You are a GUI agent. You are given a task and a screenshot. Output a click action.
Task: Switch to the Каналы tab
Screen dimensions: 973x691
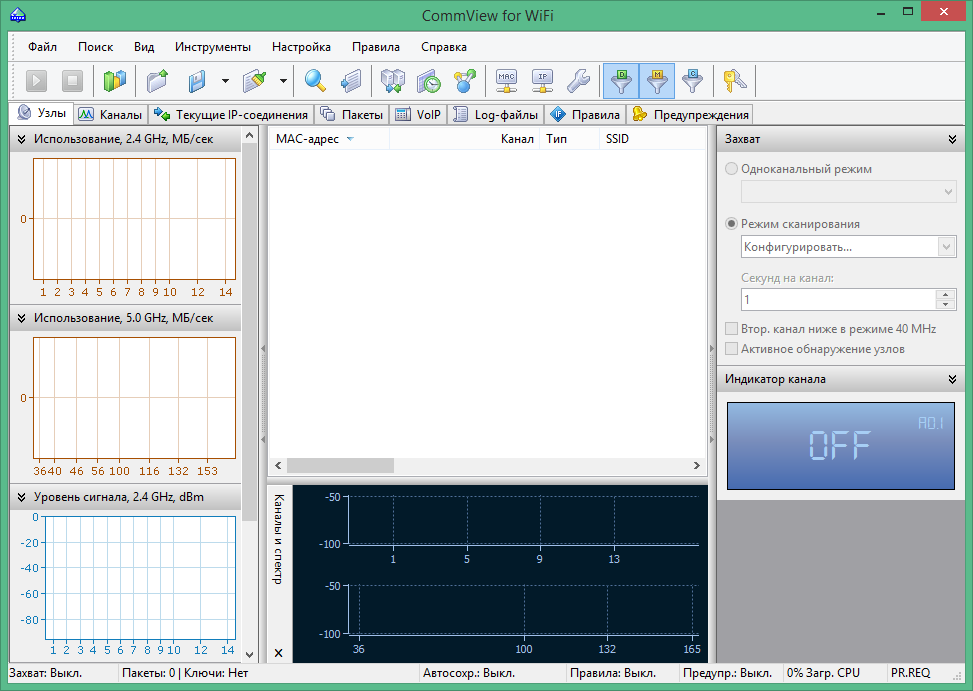pyautogui.click(x=111, y=115)
